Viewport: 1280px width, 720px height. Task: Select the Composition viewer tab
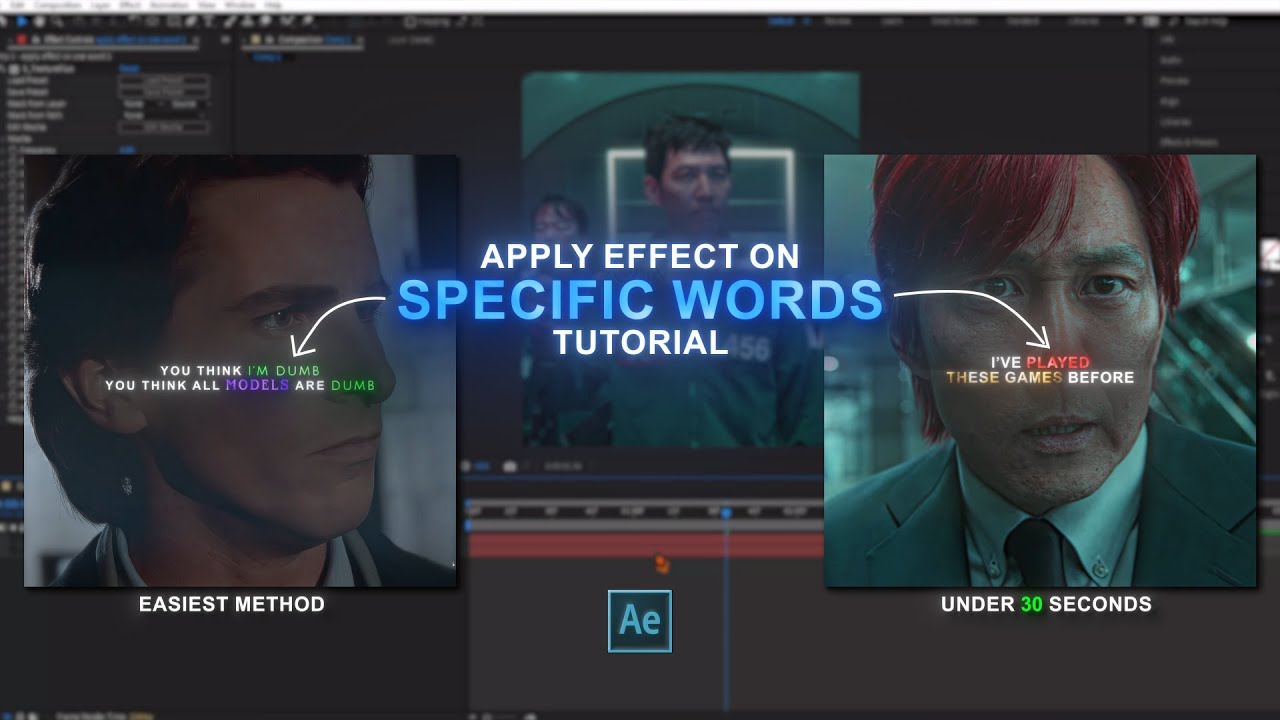300,40
